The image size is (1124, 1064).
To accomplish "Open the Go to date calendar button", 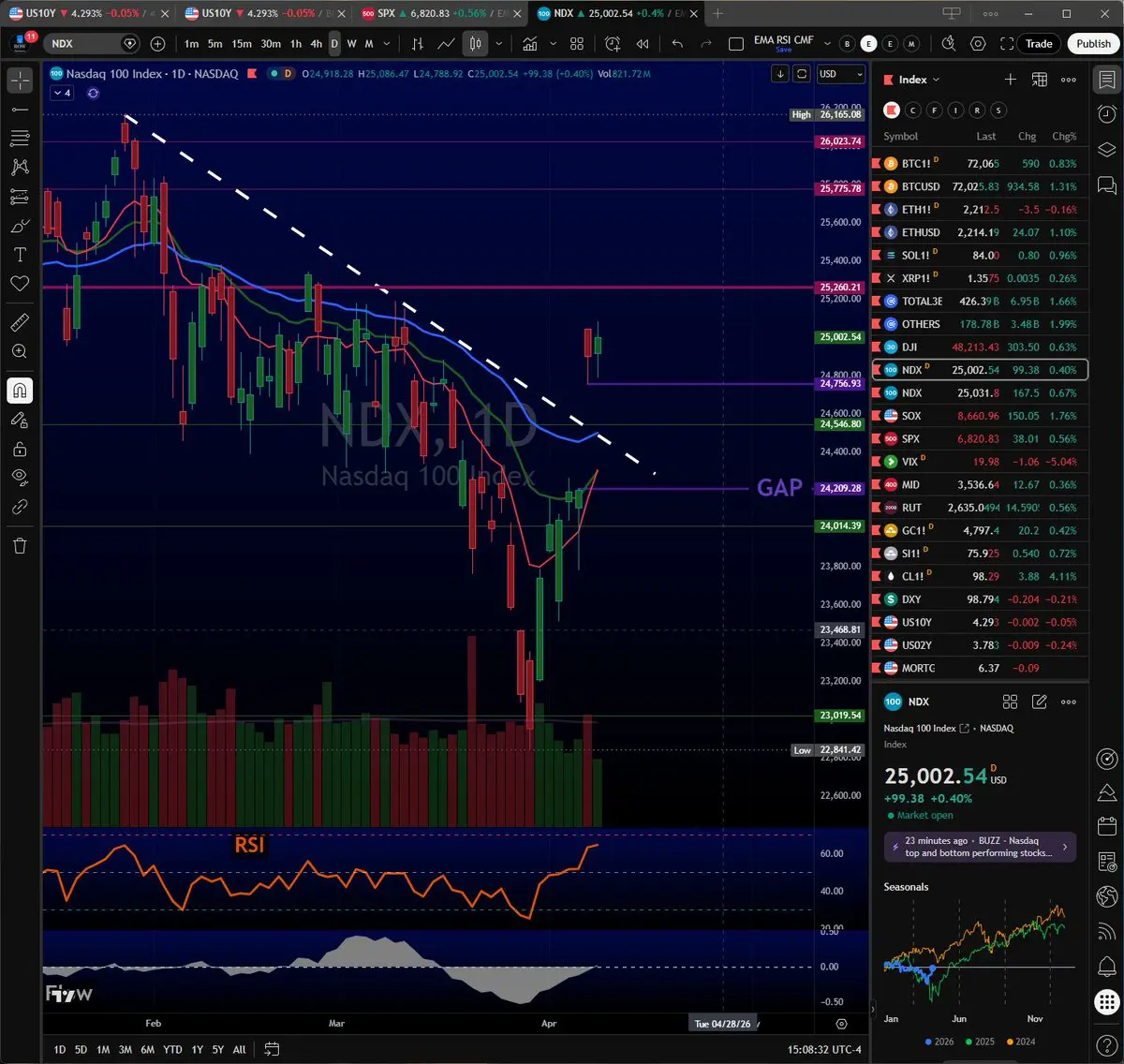I will [x=272, y=1049].
